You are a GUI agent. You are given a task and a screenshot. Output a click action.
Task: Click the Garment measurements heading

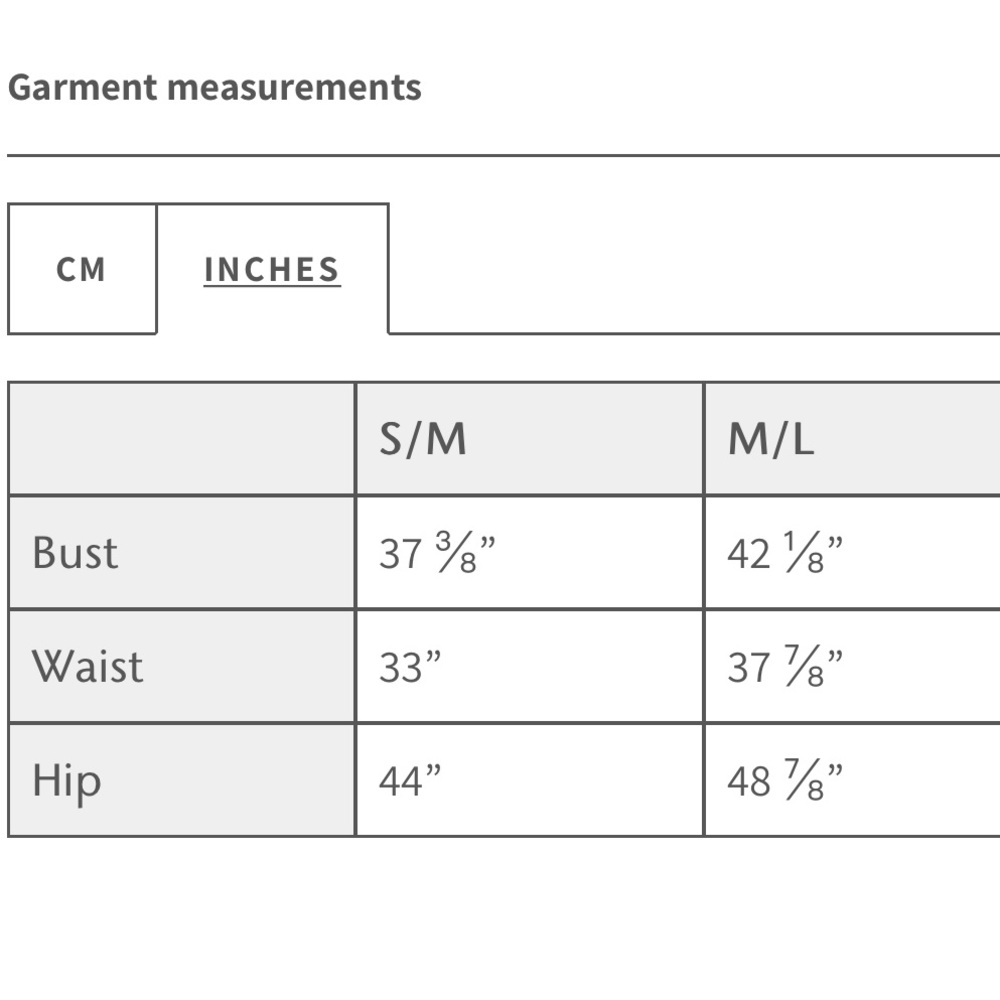coord(214,87)
